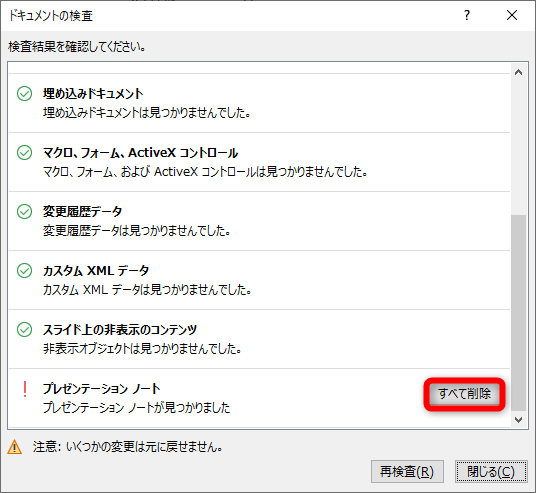This screenshot has height=493, width=536.
Task: Select the 埋め込みドキュメント heading
Action: (93, 94)
